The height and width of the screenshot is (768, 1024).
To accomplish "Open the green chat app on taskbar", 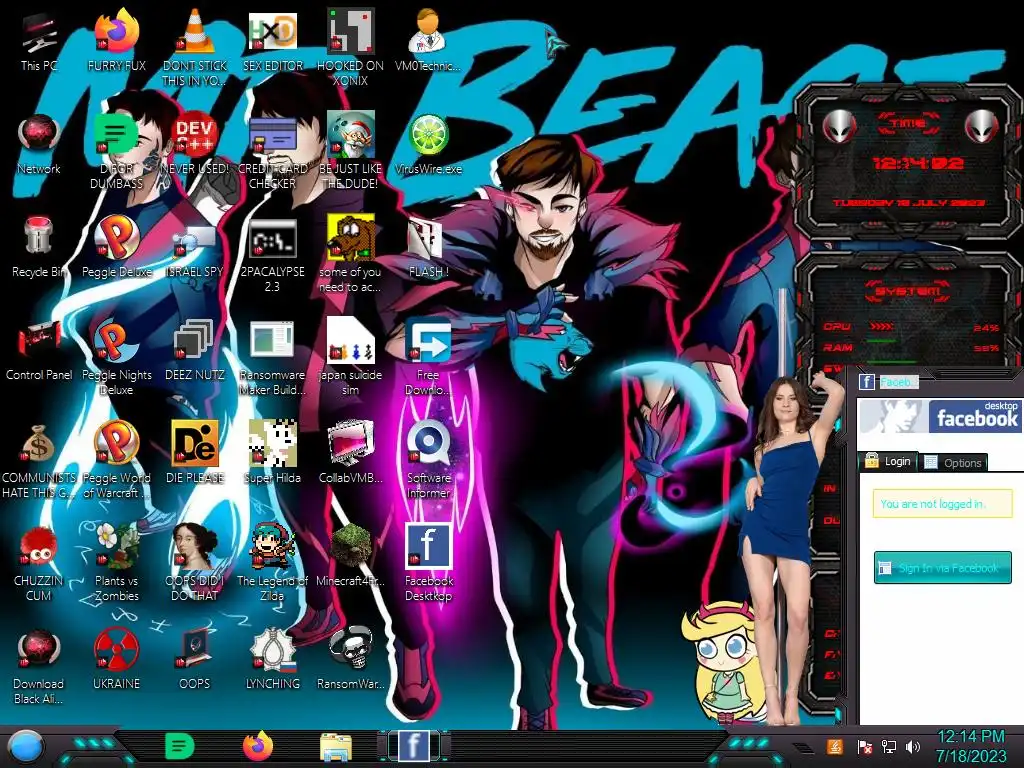I will pyautogui.click(x=180, y=746).
